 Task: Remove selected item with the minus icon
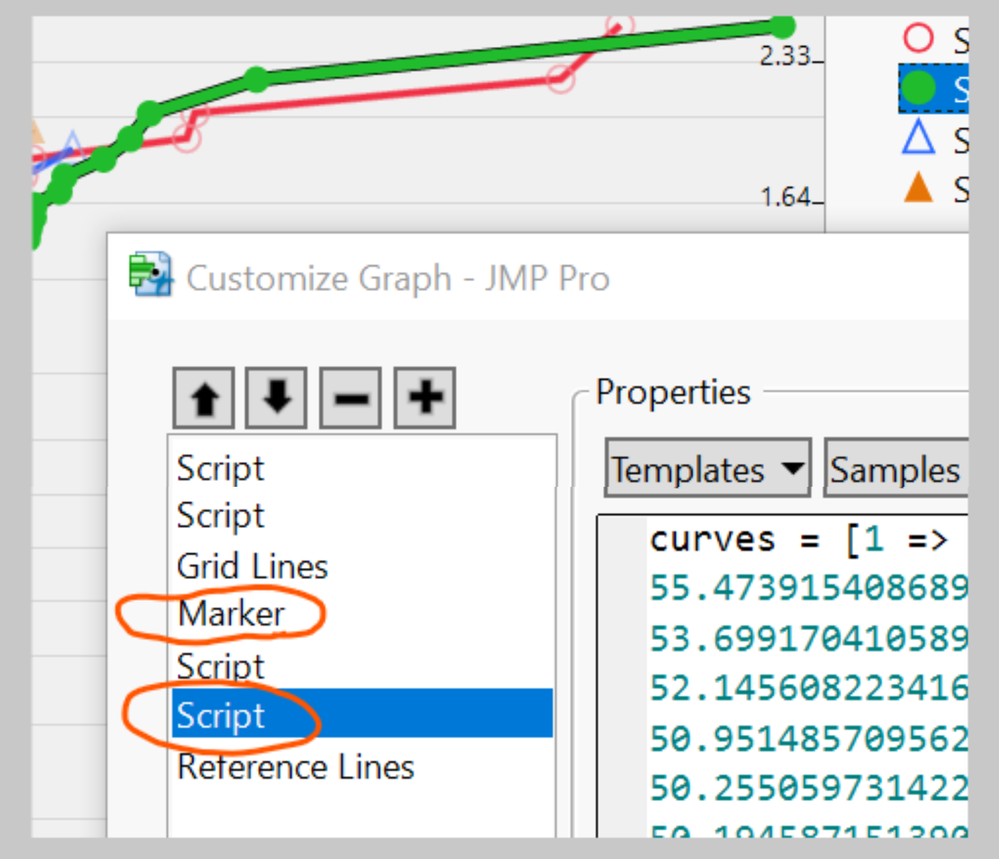tap(350, 396)
